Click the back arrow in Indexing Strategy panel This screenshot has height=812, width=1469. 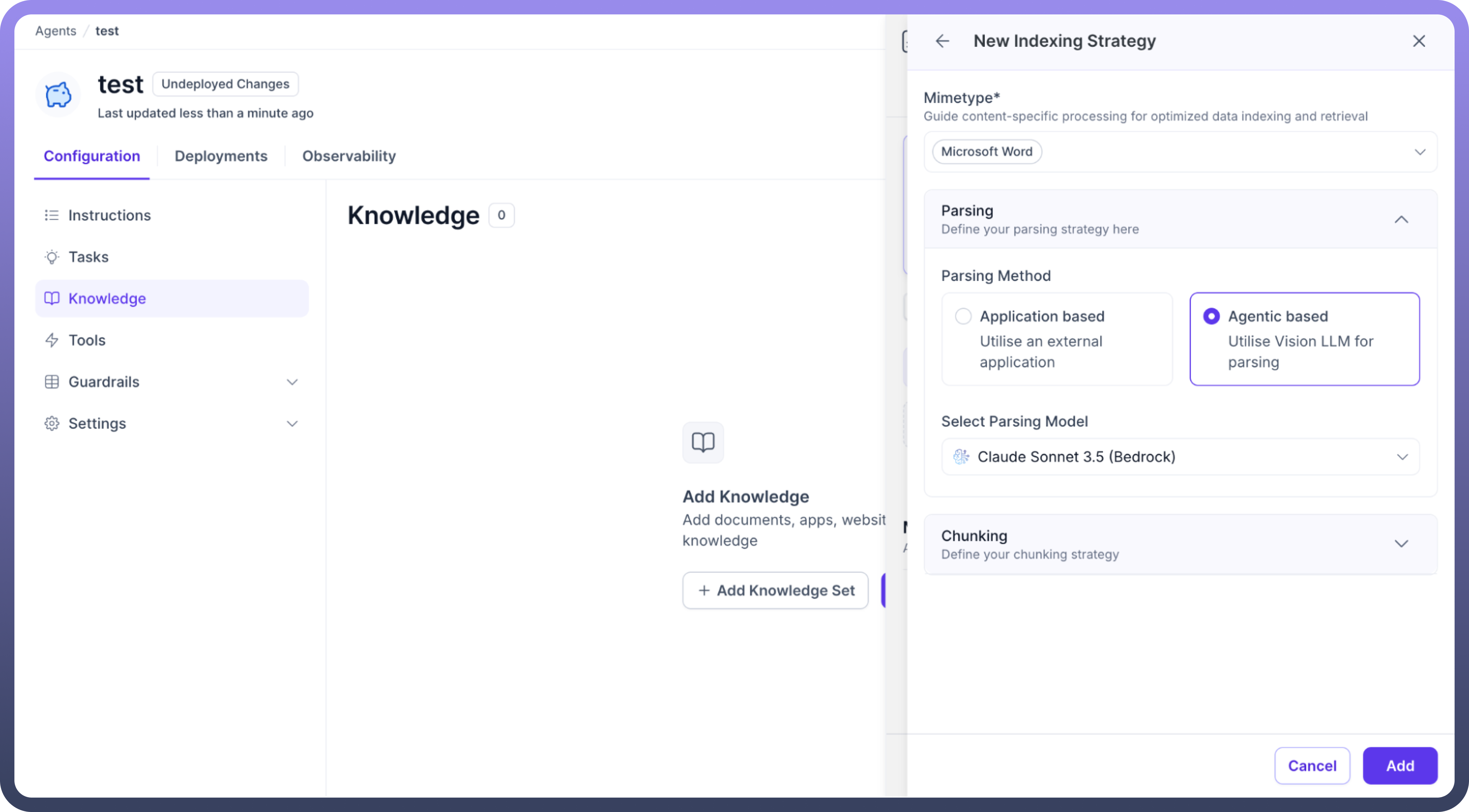[x=942, y=41]
